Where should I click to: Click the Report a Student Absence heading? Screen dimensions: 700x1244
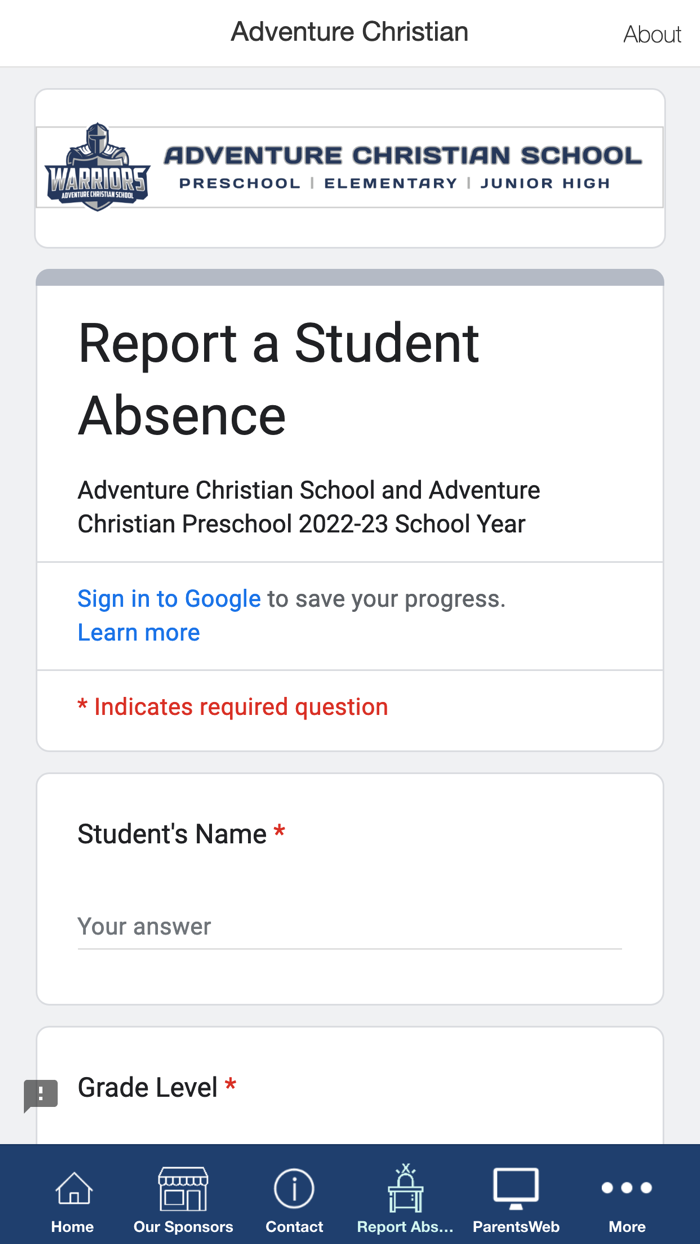tap(278, 380)
